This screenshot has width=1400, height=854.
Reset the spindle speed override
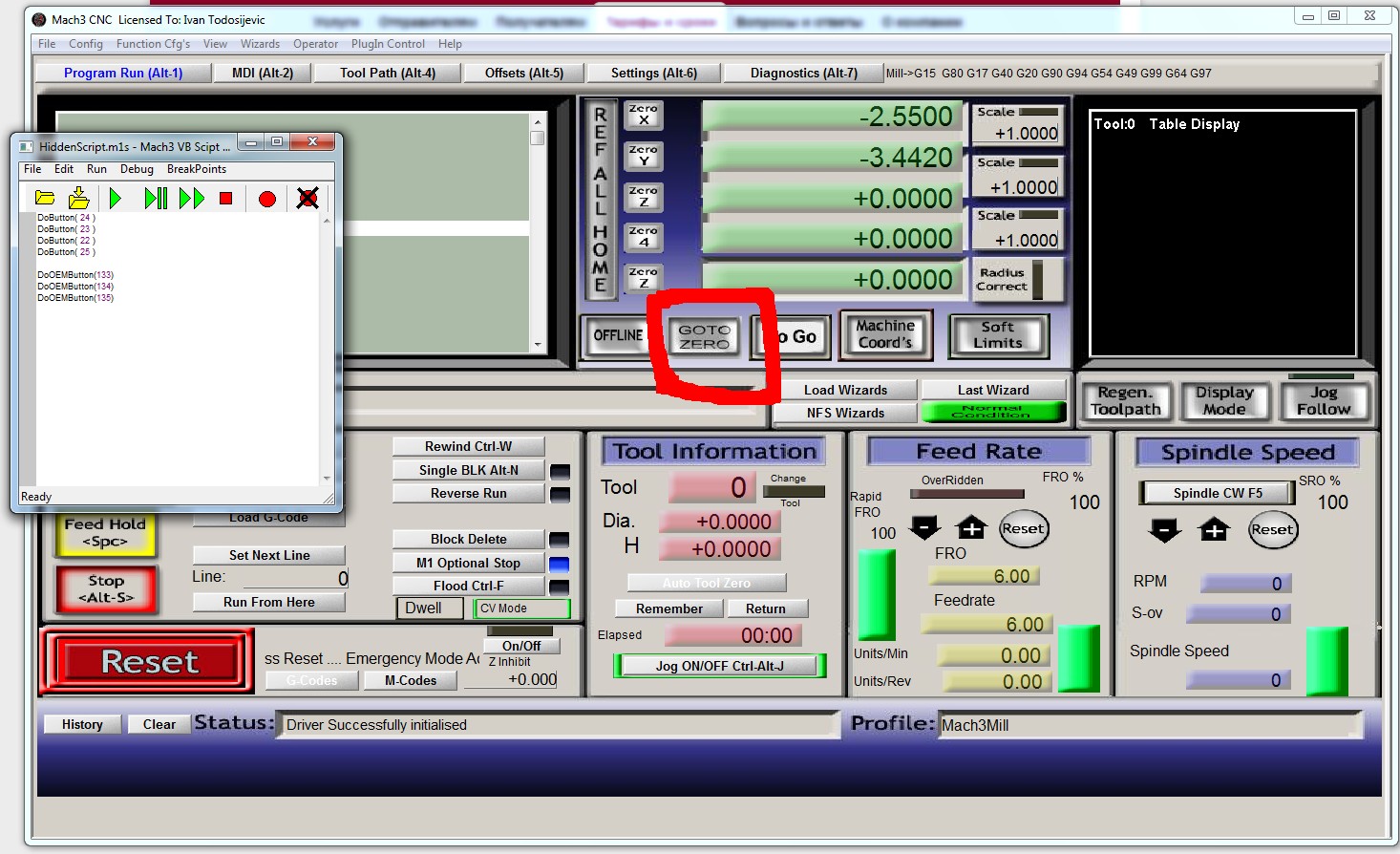(x=1273, y=529)
